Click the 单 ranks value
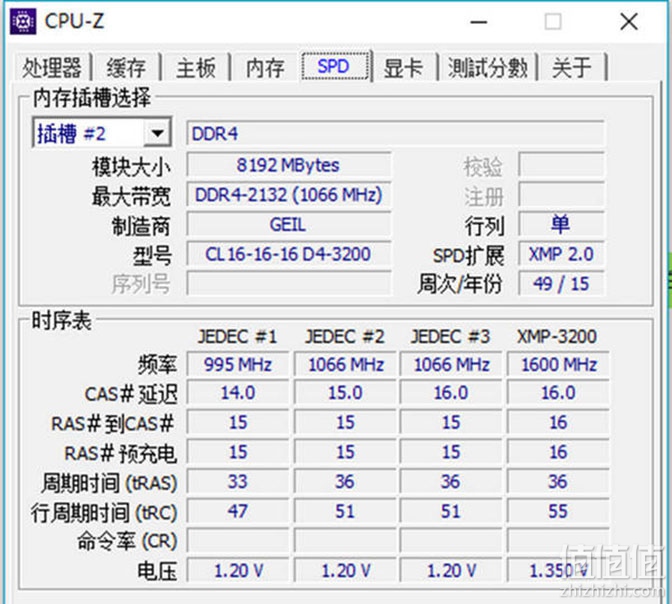 561,224
